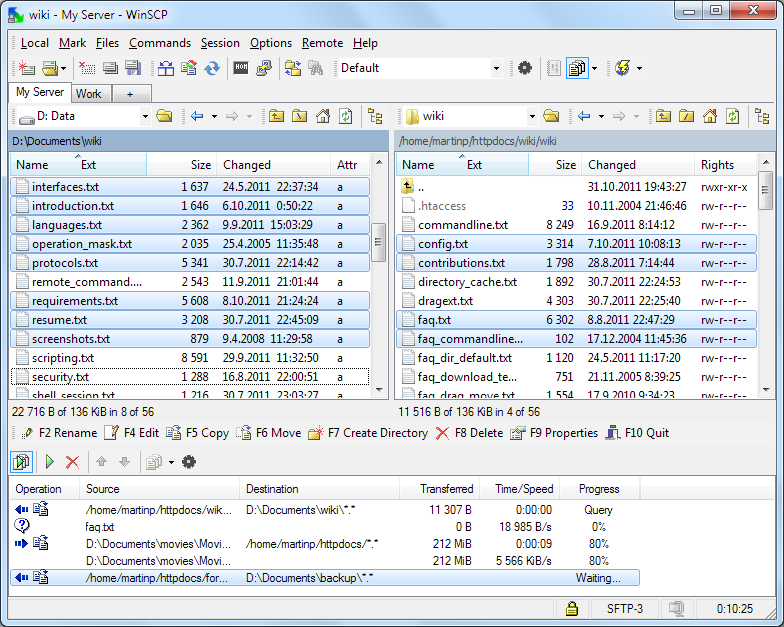The image size is (784, 627).
Task: Click the remote panel back arrow
Action: pyautogui.click(x=584, y=117)
